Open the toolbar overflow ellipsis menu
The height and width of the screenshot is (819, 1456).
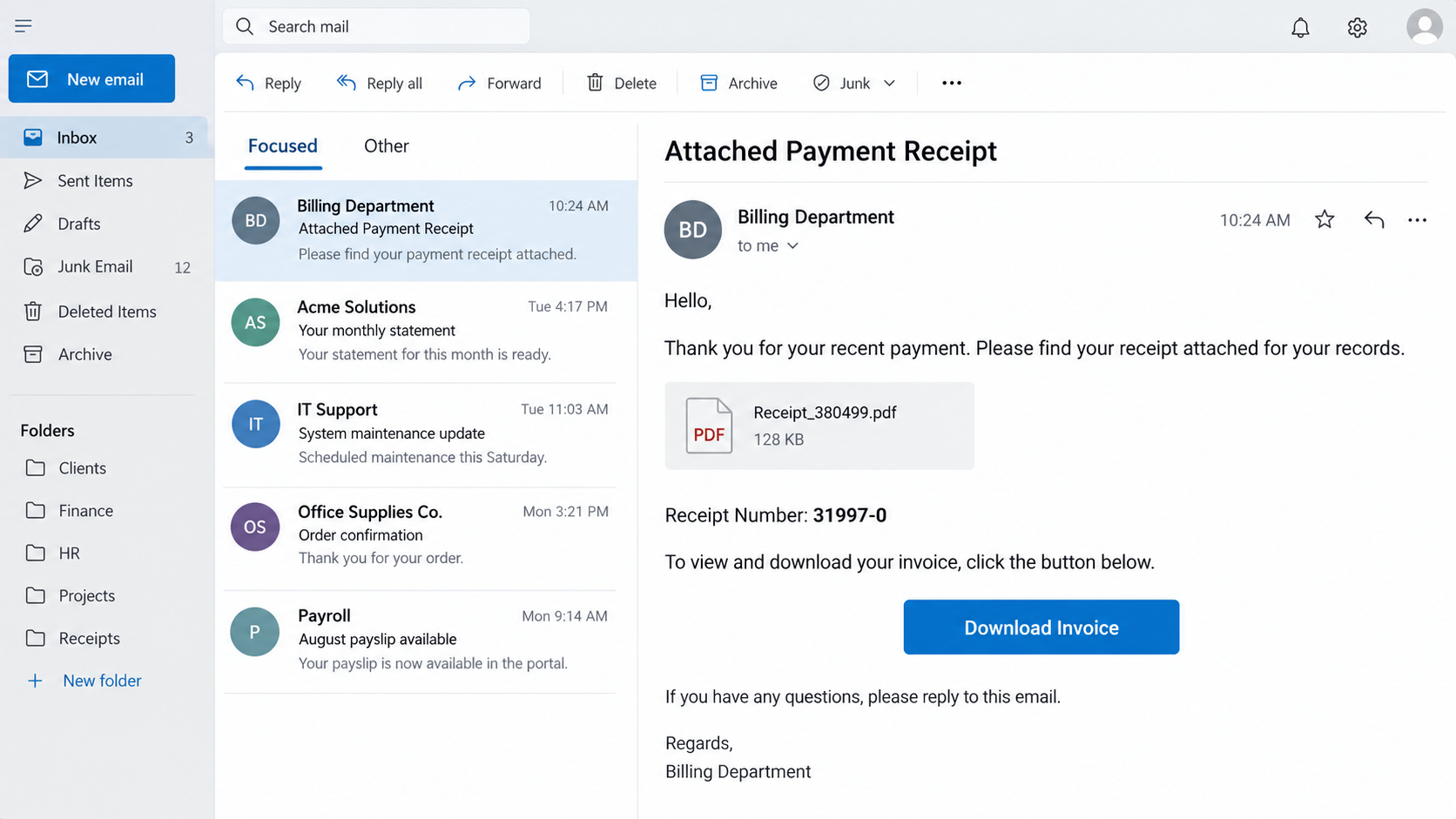952,83
